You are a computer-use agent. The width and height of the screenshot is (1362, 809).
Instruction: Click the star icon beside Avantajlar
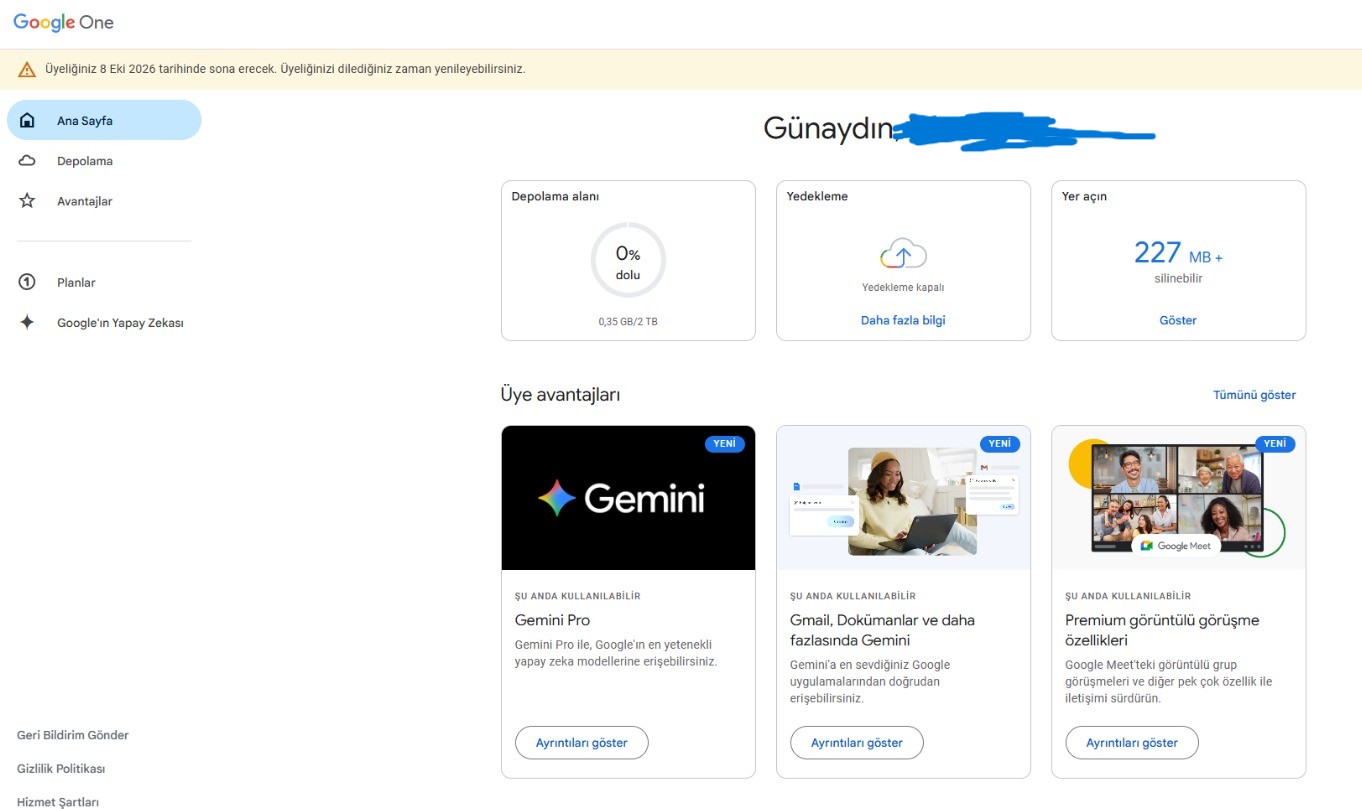click(x=27, y=201)
